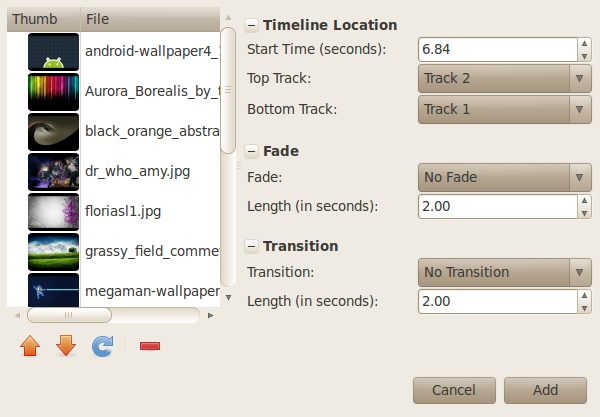Collapse the Fade section
Image resolution: width=600 pixels, height=417 pixels.
tap(251, 152)
